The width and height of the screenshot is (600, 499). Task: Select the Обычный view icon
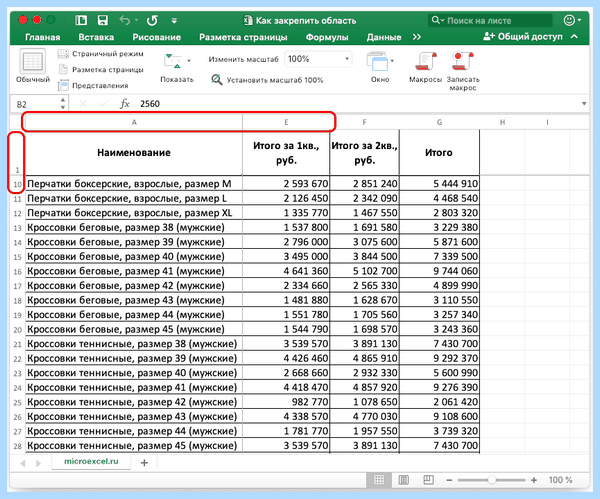(x=33, y=61)
